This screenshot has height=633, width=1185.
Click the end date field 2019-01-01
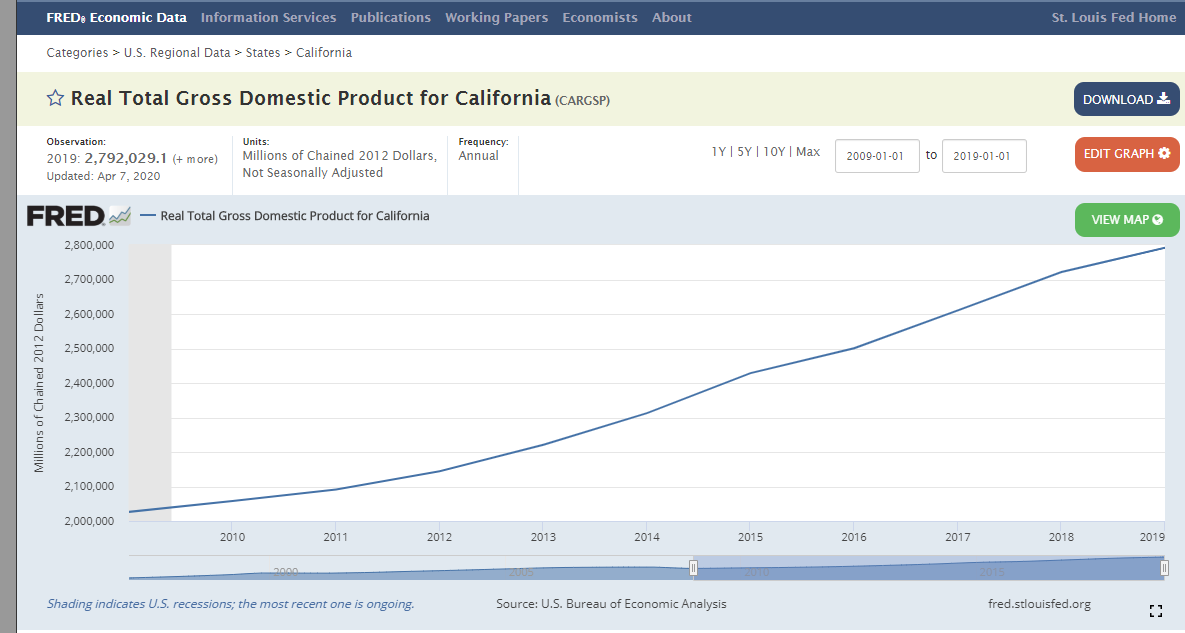(984, 156)
